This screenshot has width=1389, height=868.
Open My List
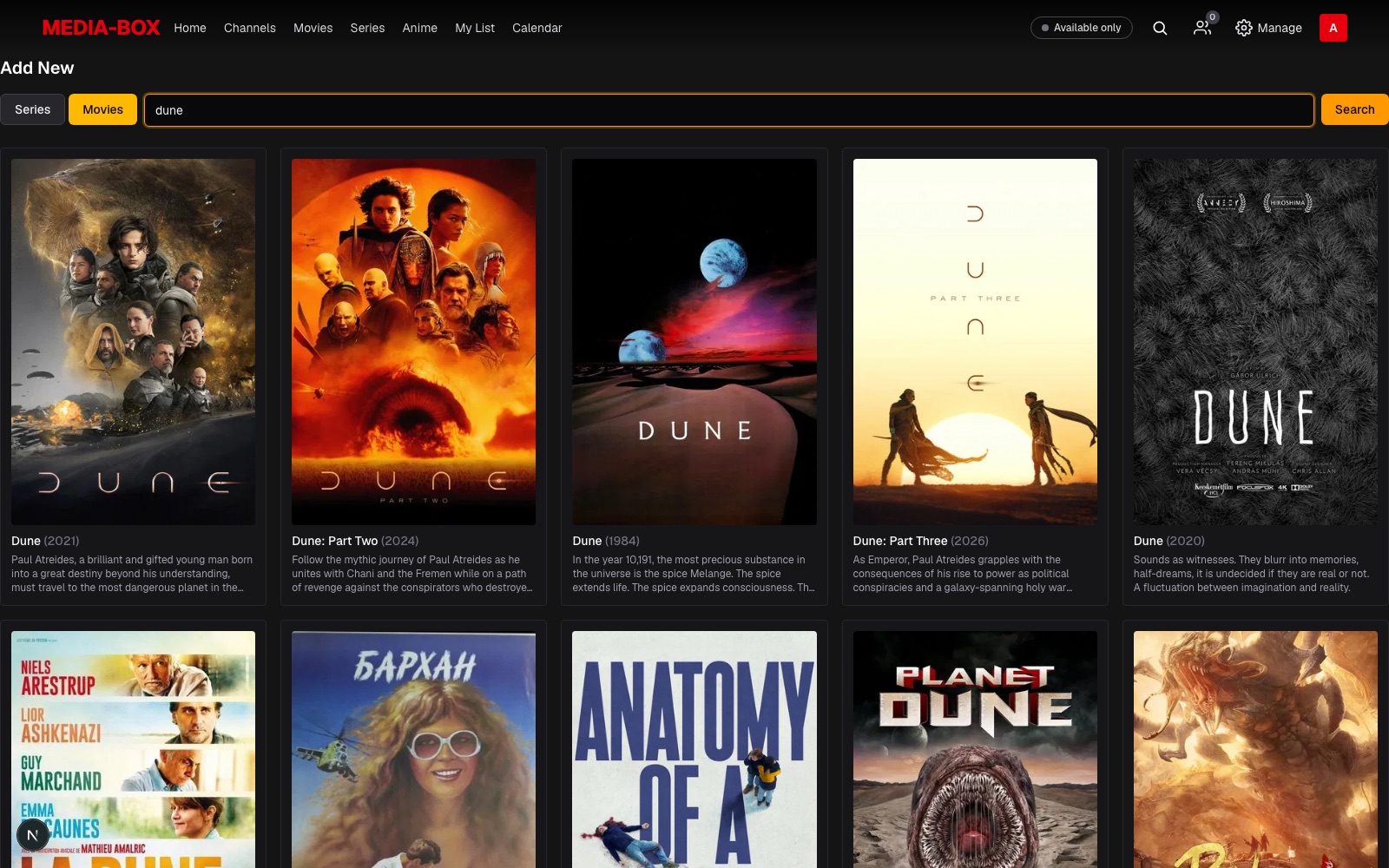[x=475, y=28]
